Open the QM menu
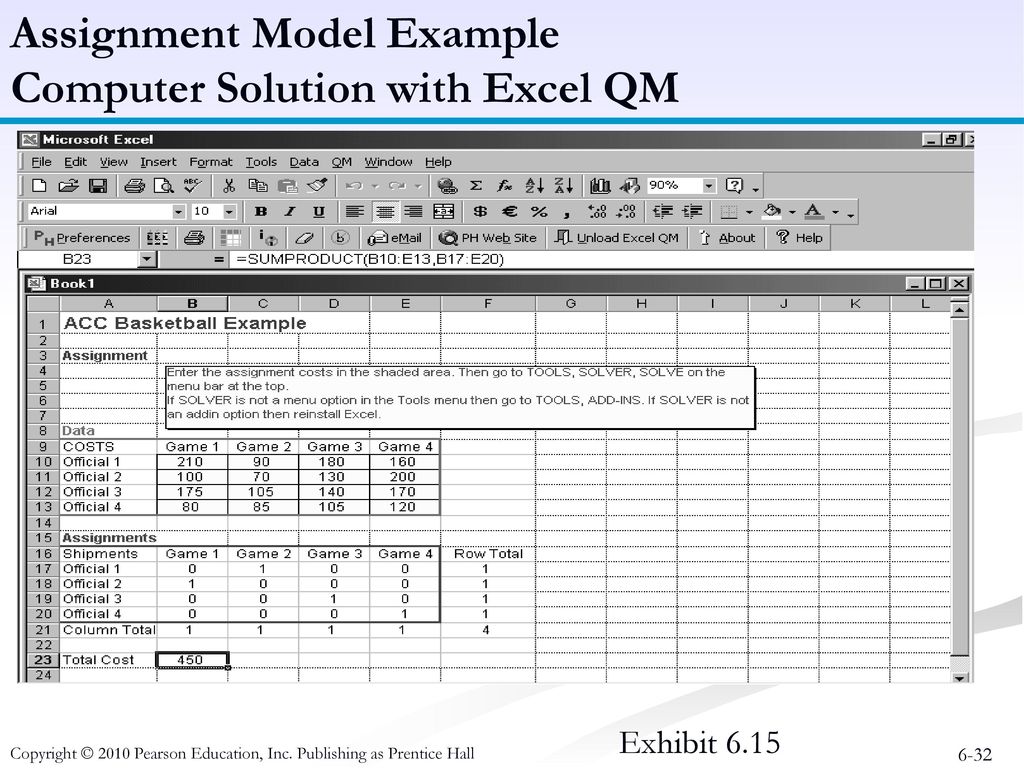 pos(342,162)
